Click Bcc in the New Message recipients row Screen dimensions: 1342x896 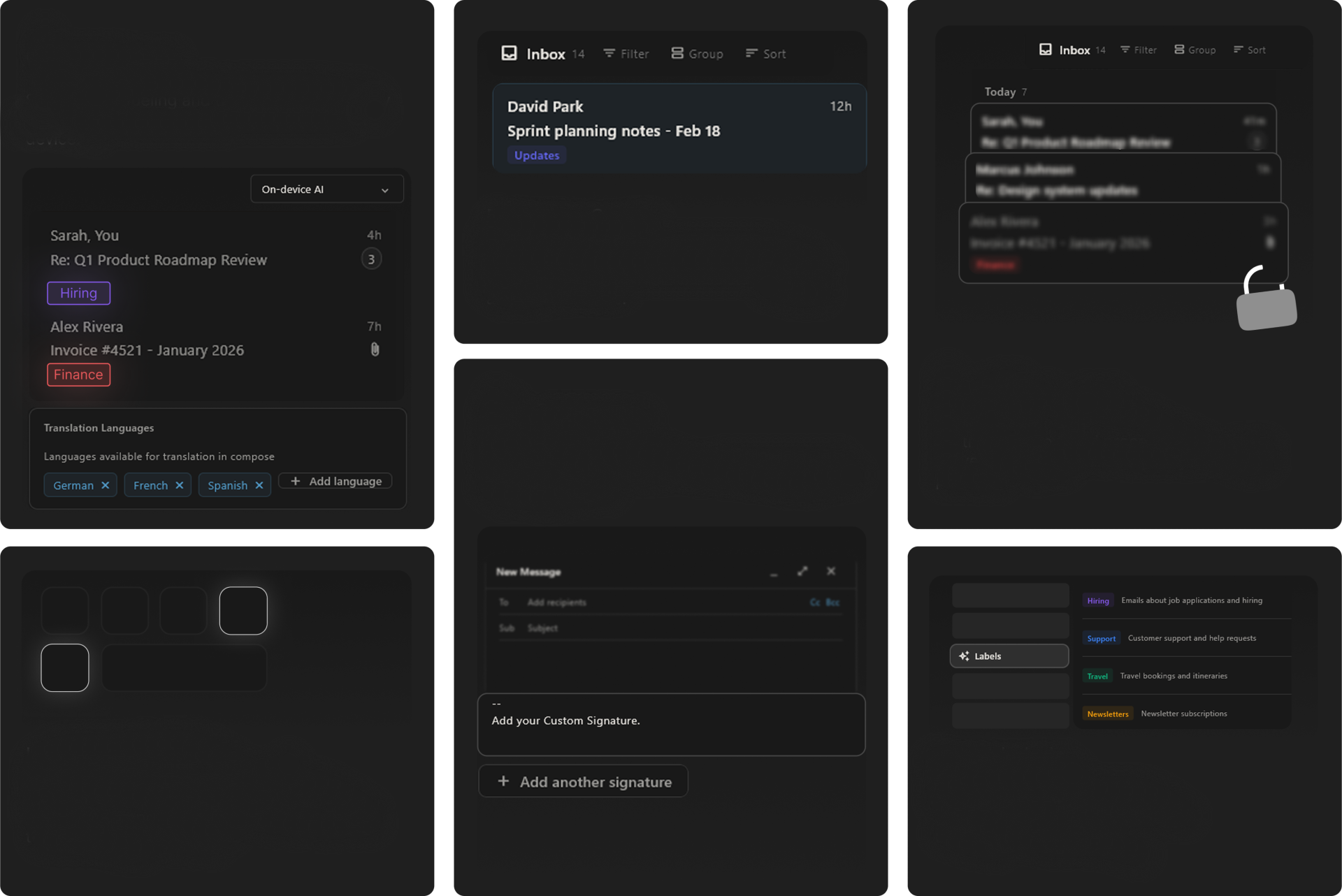click(832, 602)
